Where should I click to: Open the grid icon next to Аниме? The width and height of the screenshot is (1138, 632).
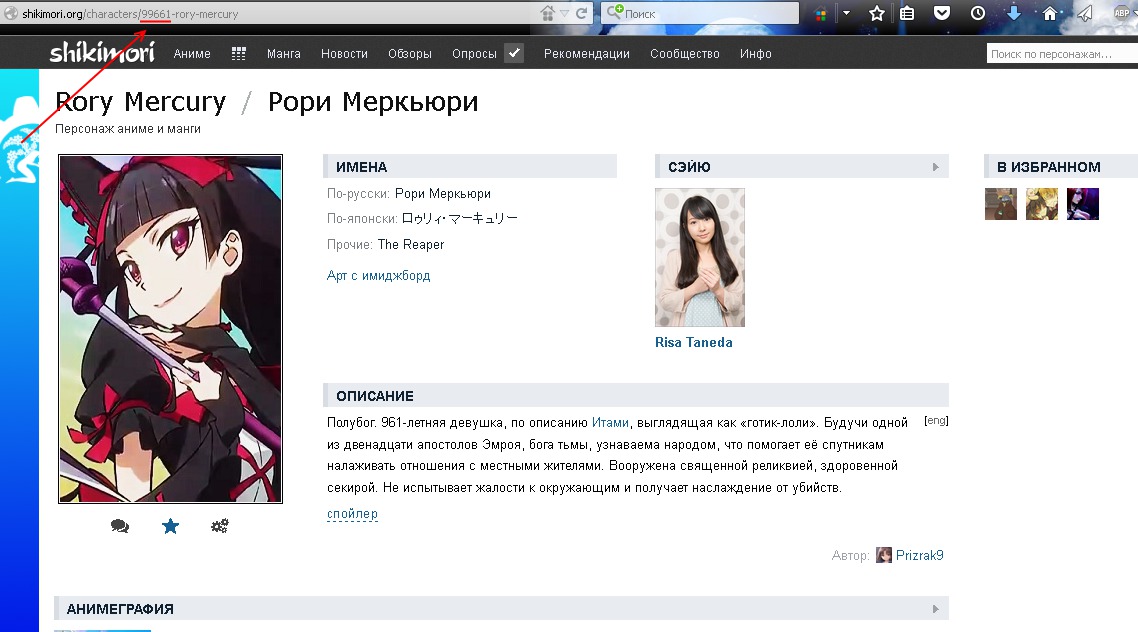coord(239,54)
